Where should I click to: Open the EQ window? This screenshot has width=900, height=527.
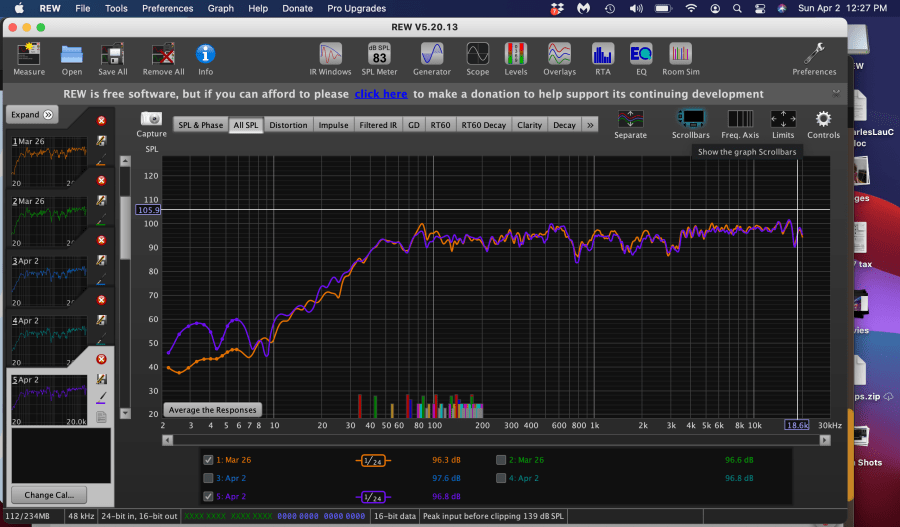point(641,59)
